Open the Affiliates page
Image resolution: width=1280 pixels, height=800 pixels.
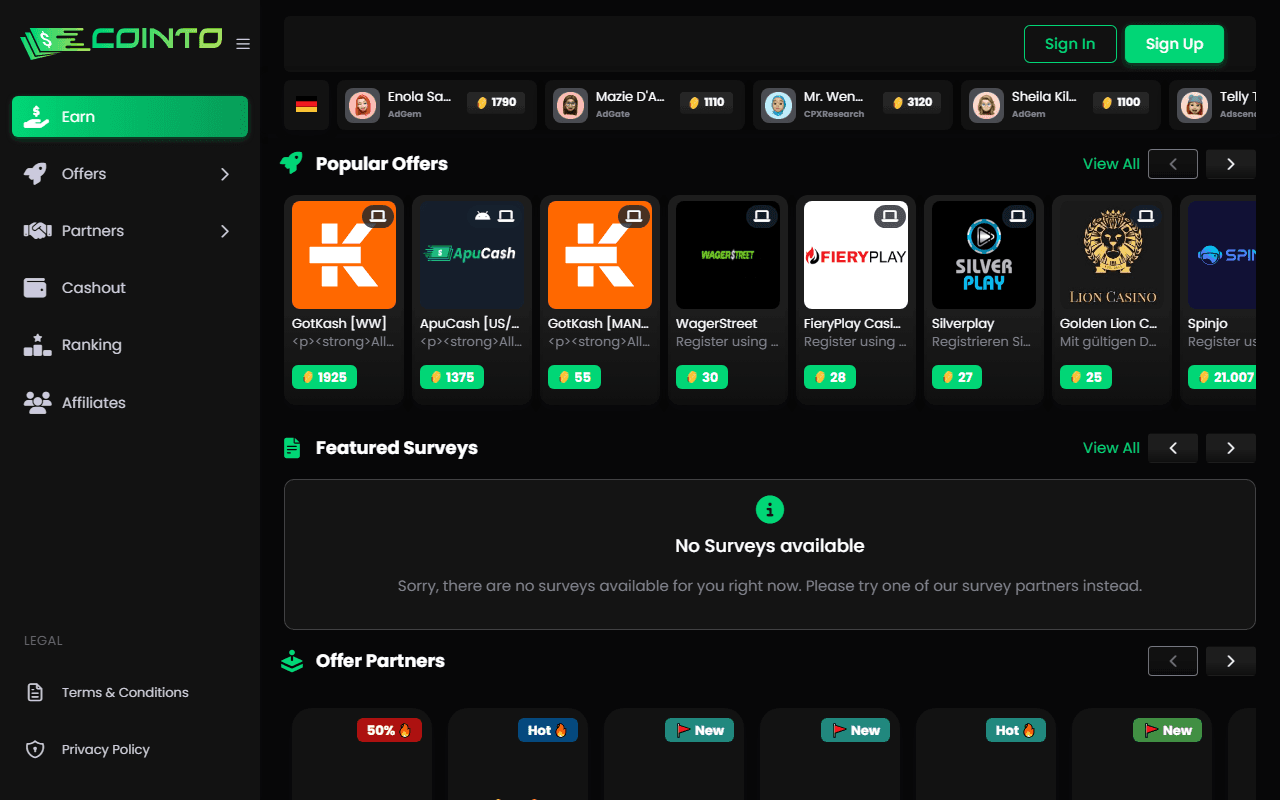point(130,403)
